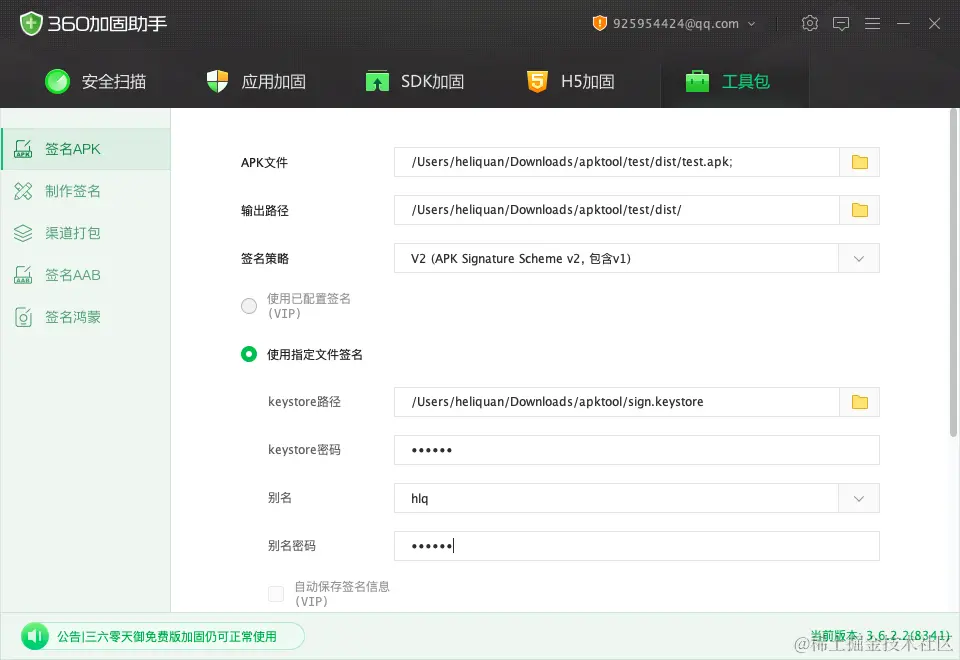960x660 pixels.
Task: Open 签名AAB in the sidebar
Action: [x=86, y=275]
